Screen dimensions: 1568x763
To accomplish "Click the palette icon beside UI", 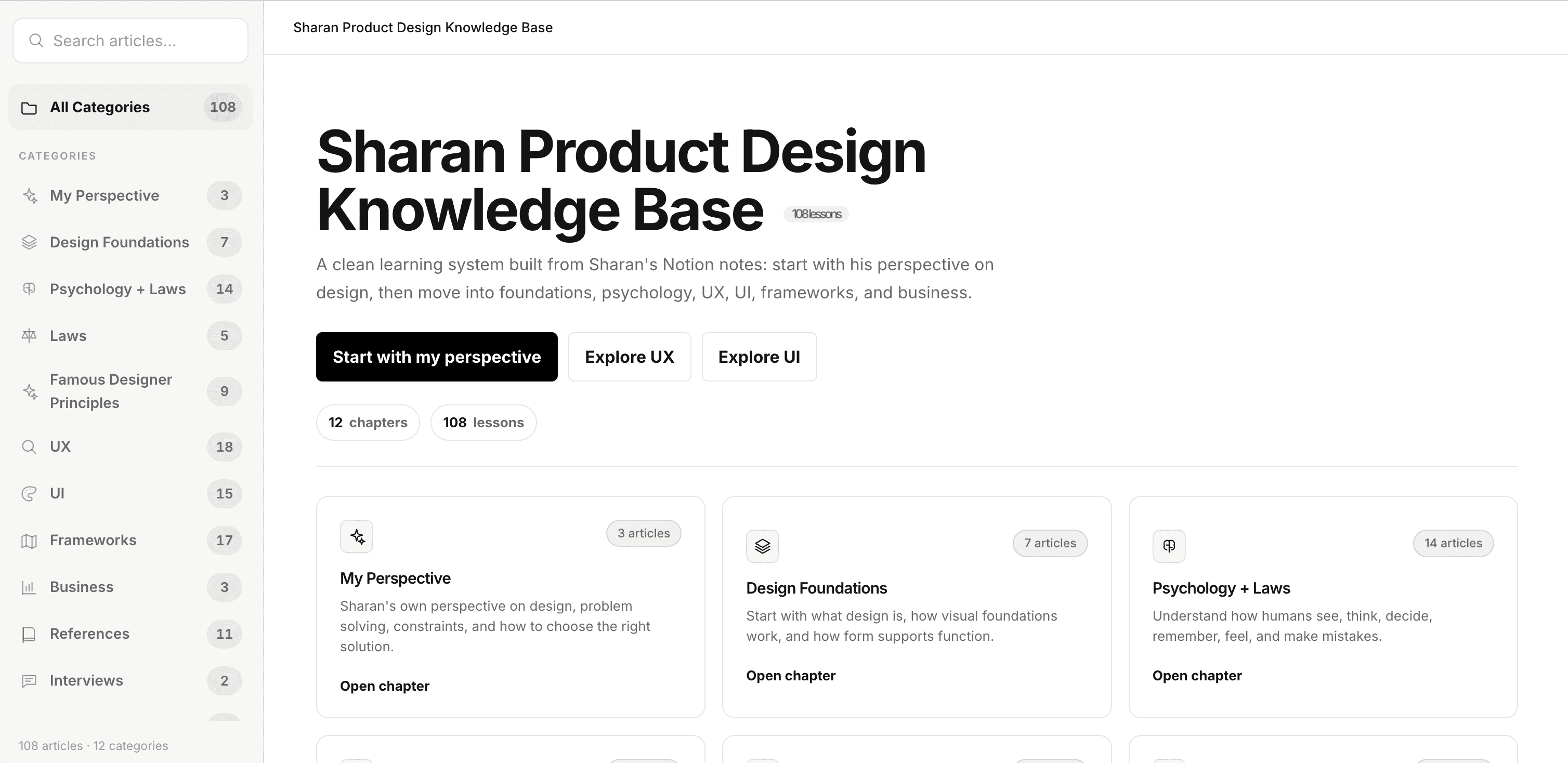I will tap(29, 493).
